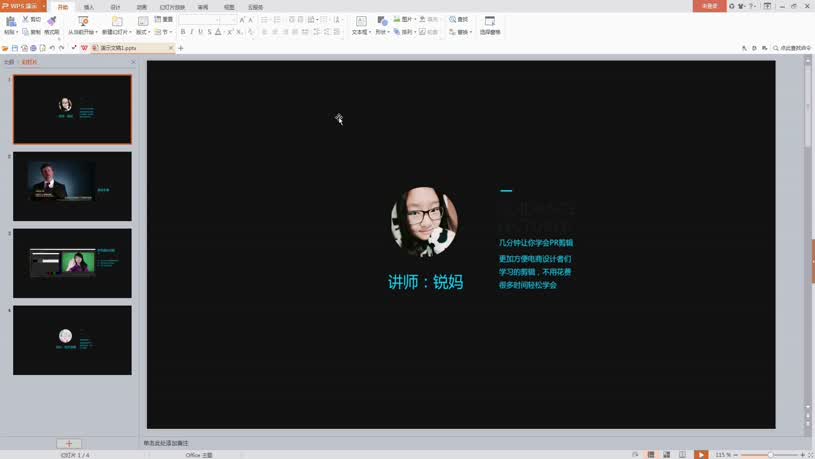Open the font name combo box
Image resolution: width=815 pixels, height=459 pixels.
click(x=201, y=20)
